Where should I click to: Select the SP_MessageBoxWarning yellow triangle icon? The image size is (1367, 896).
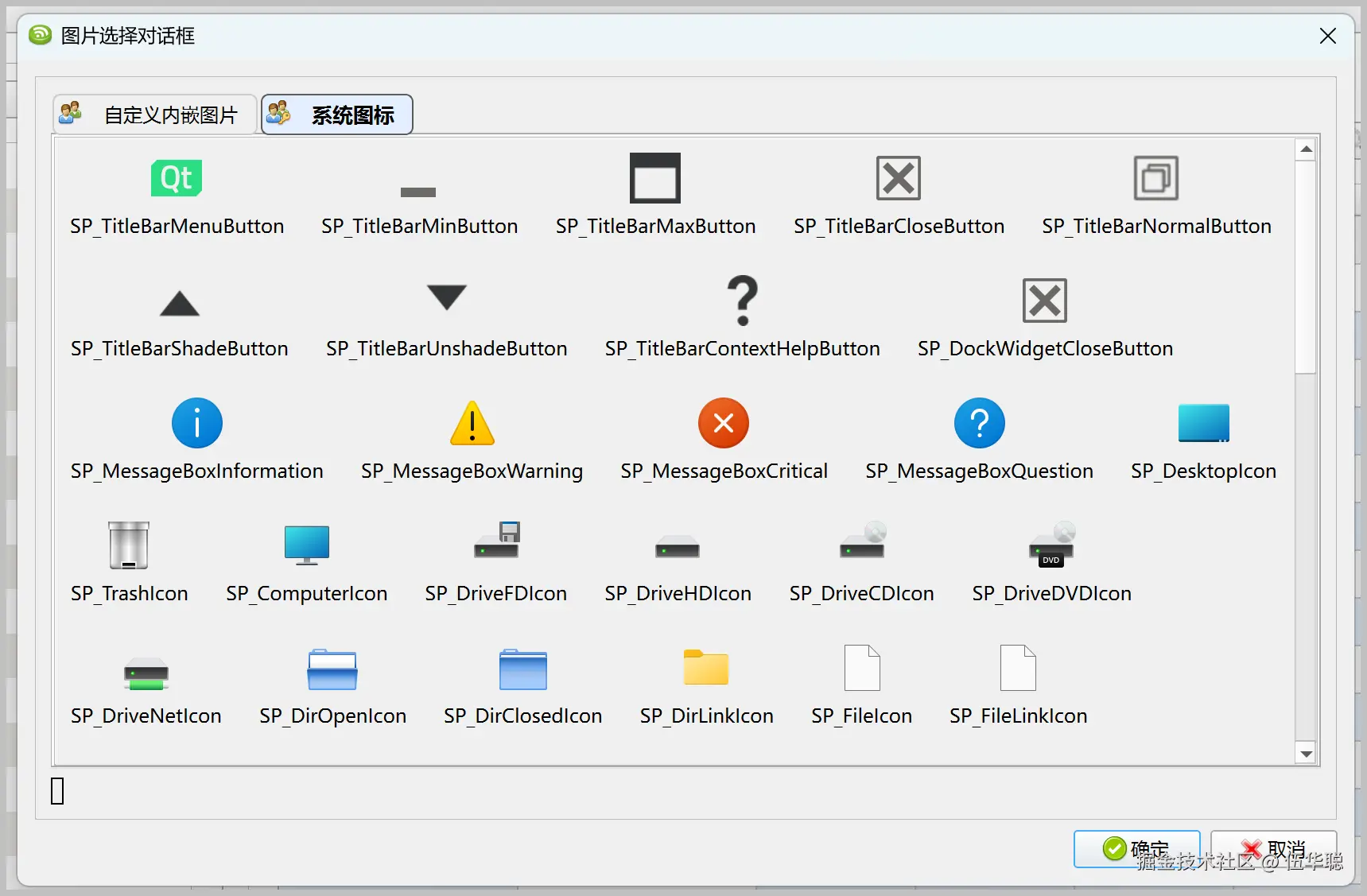point(472,423)
